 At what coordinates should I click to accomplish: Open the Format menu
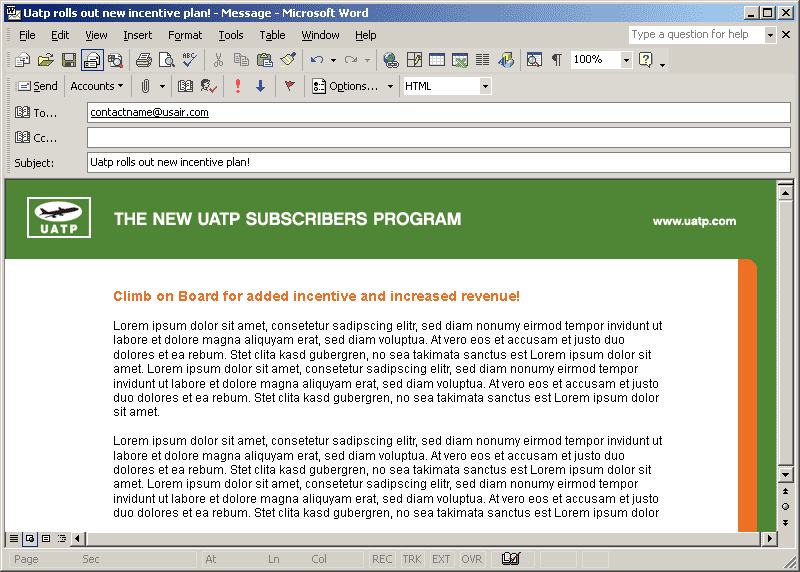[185, 35]
